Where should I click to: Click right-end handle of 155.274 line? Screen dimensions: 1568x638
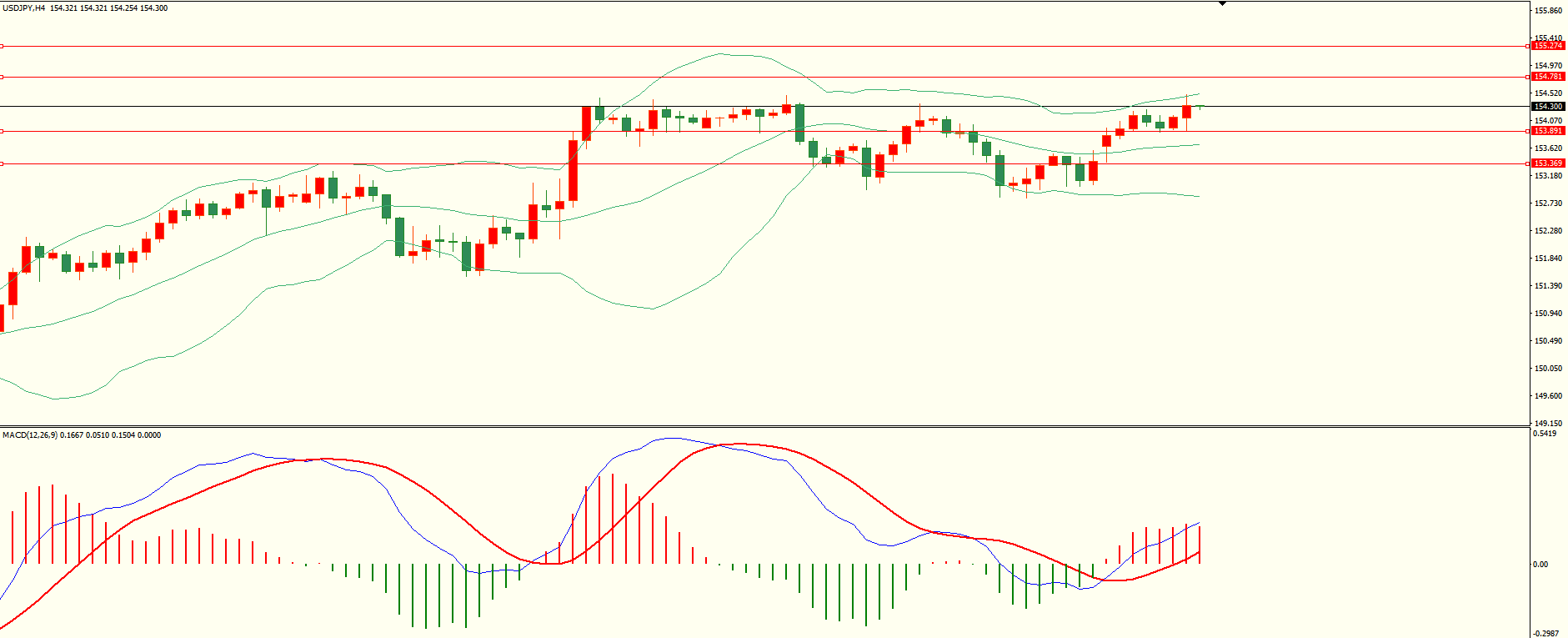coord(1528,46)
